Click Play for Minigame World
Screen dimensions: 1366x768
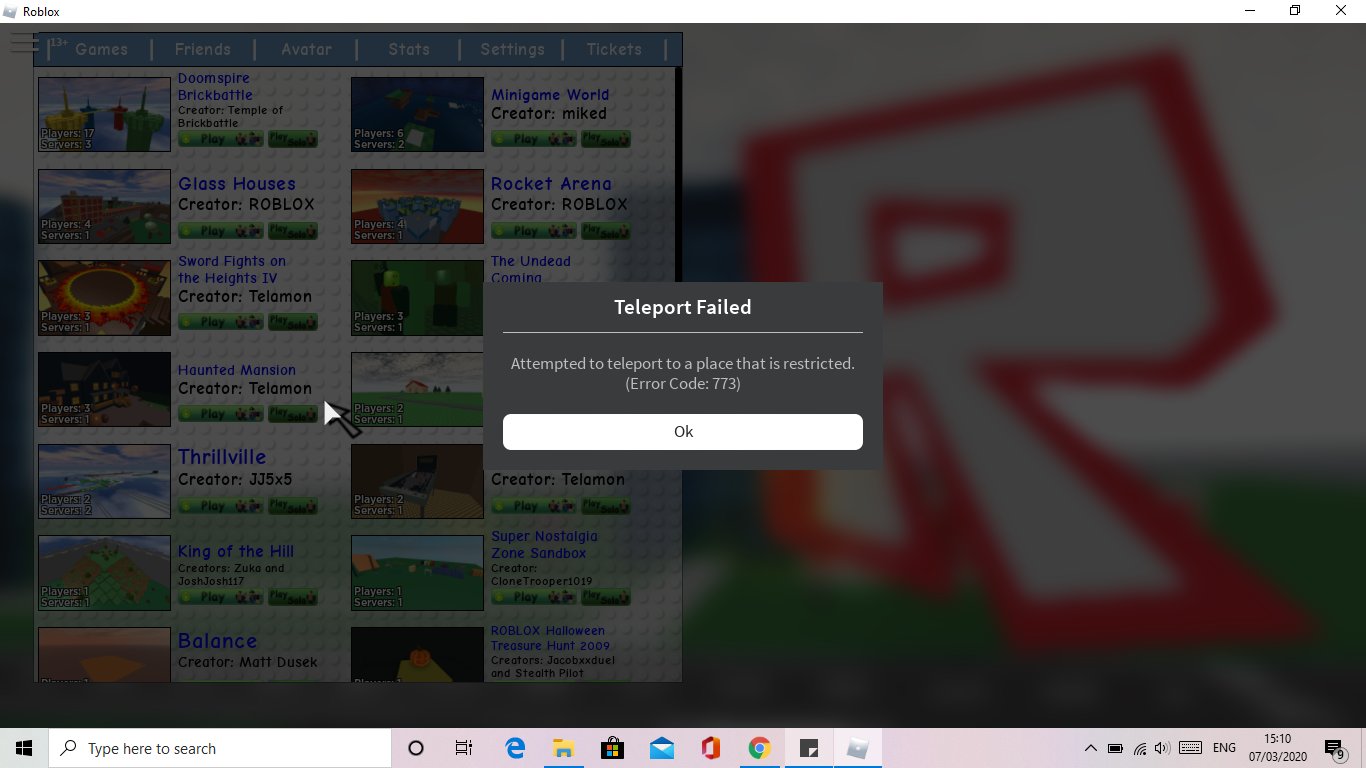point(534,139)
